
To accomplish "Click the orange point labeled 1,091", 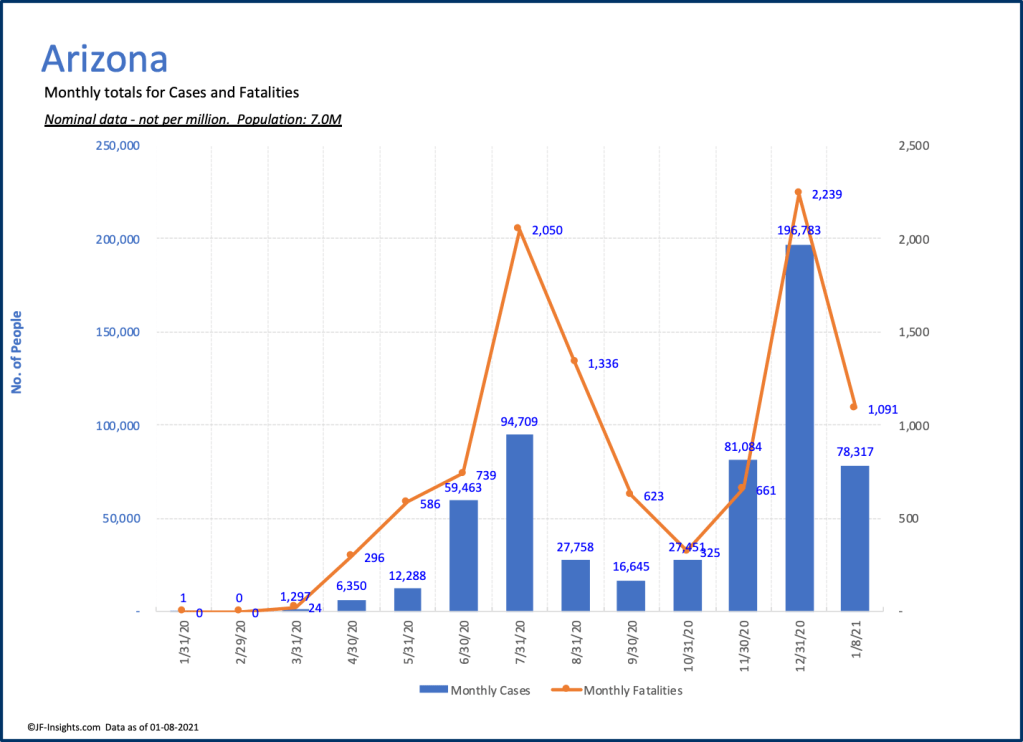I will (x=854, y=407).
